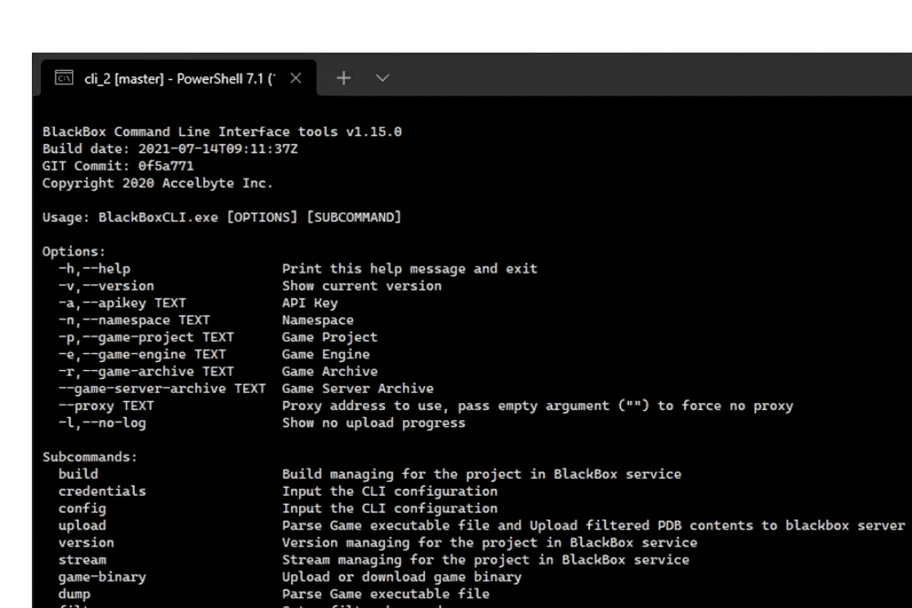Click the --proxy TEXT option

(106, 406)
